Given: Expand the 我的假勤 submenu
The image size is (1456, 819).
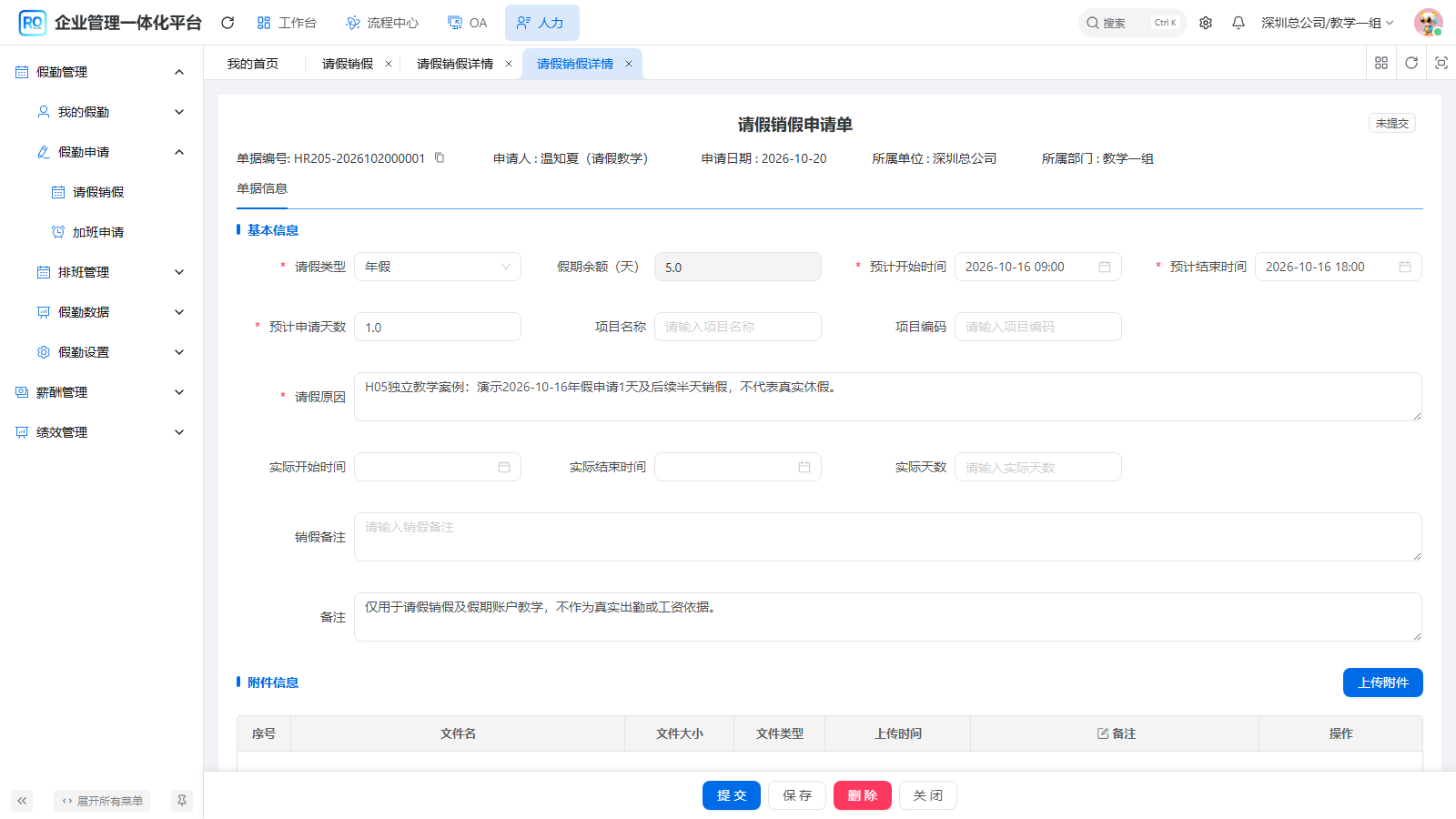Looking at the screenshot, I should [179, 112].
